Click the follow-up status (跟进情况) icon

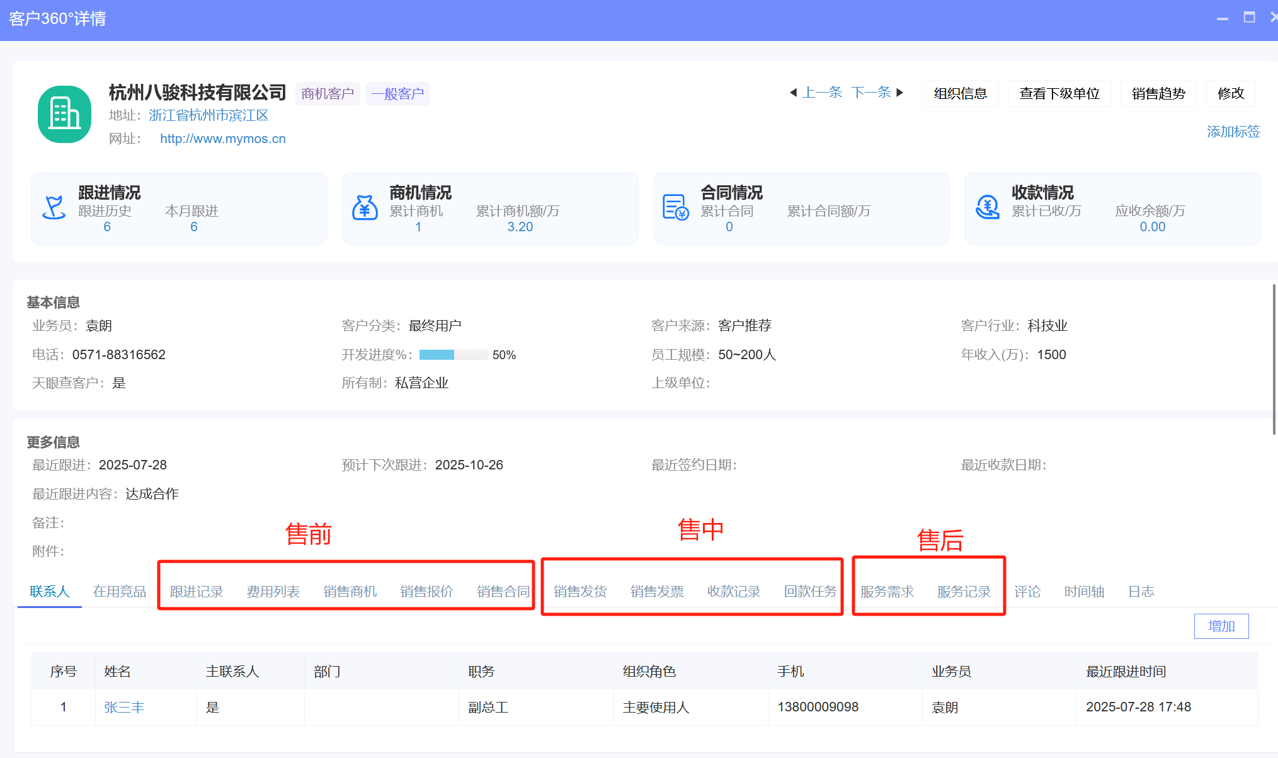click(54, 207)
